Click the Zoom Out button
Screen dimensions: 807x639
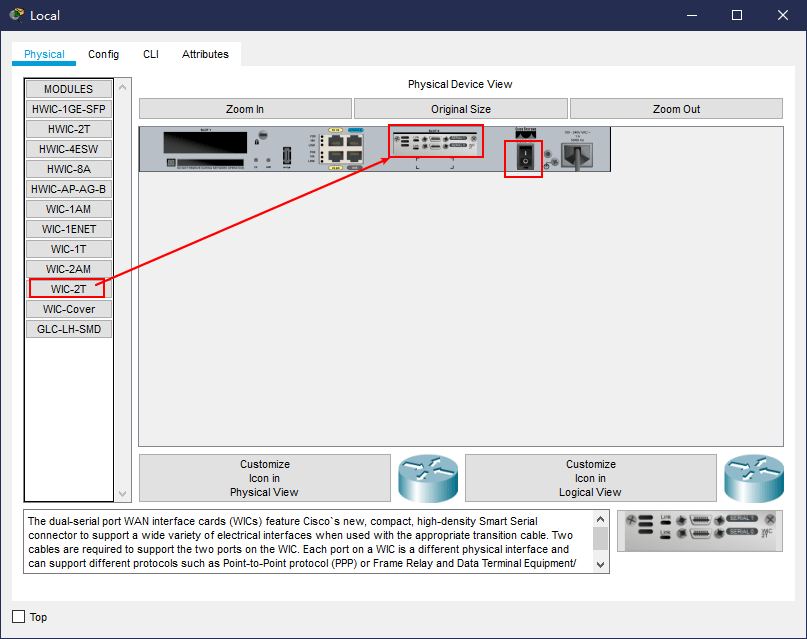(x=676, y=109)
